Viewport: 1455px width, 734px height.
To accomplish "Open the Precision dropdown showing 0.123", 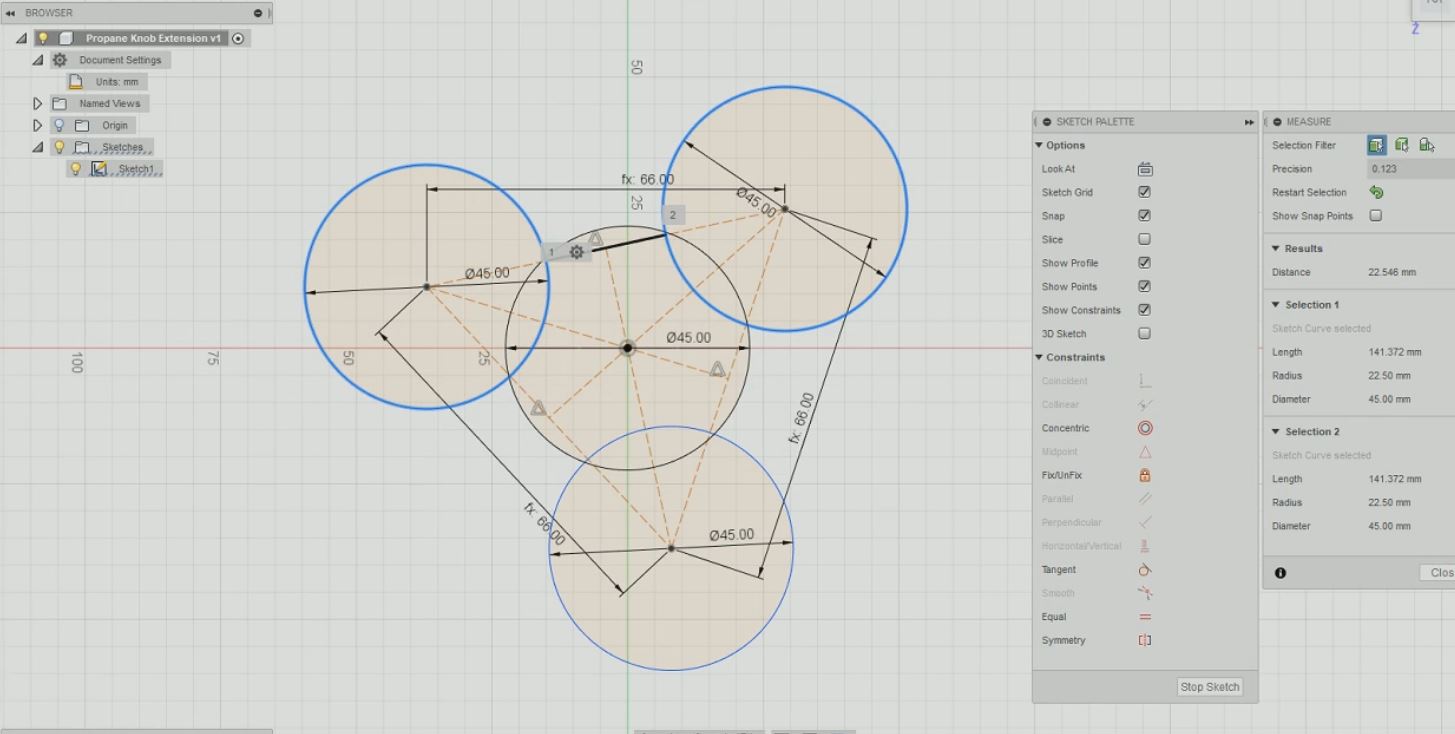I will click(x=1410, y=169).
